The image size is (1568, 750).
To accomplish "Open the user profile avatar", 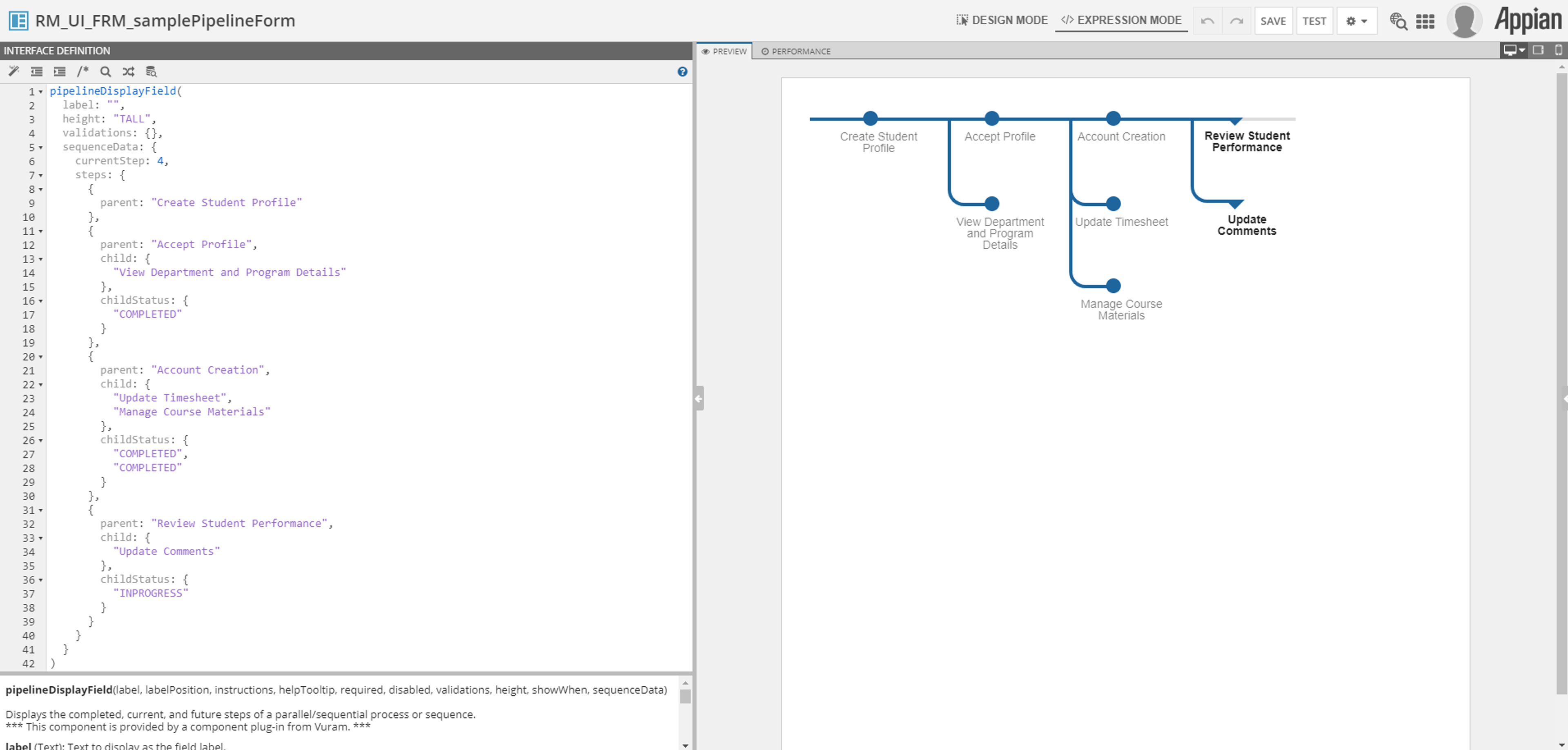I will (1465, 20).
